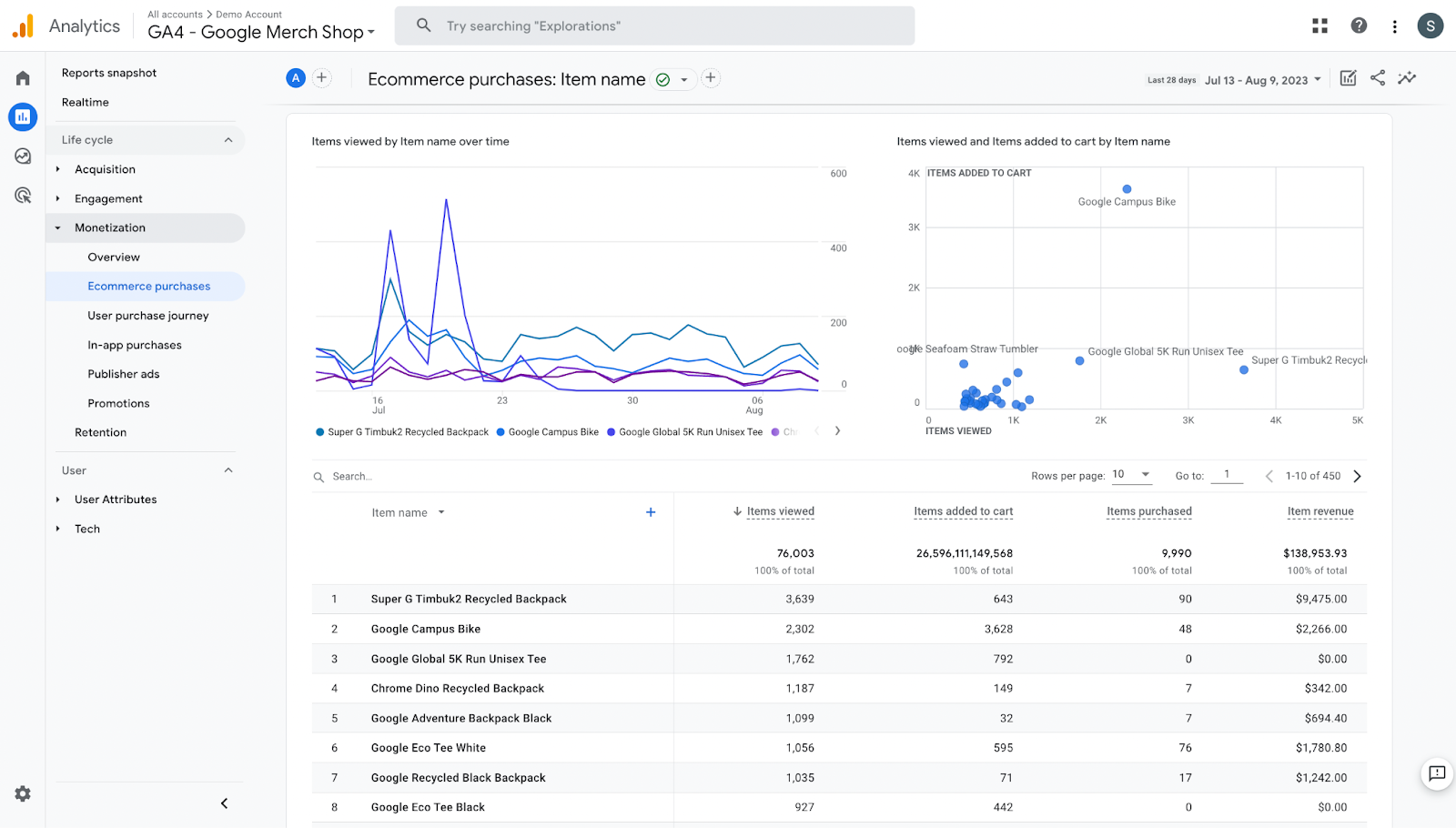Sort by Items purchased column
Screen dimensions: 1456x828
(1149, 511)
